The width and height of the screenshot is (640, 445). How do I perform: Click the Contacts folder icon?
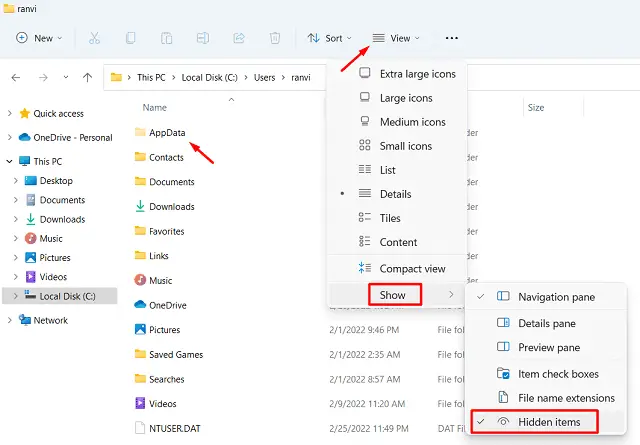[x=140, y=157]
